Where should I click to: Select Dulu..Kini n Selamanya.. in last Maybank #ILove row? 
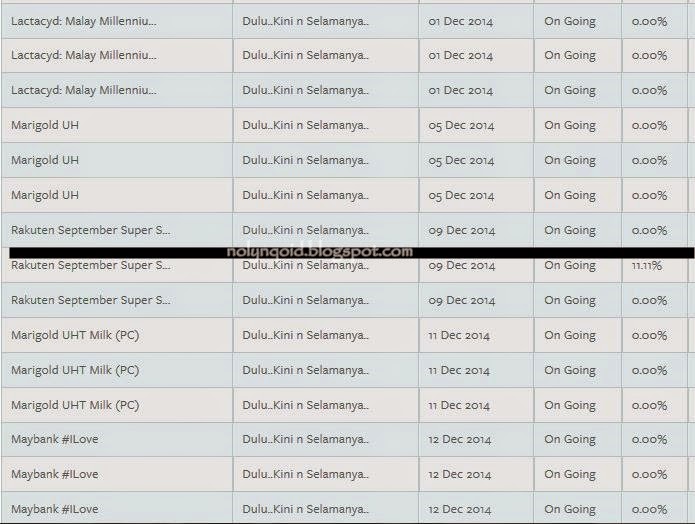pyautogui.click(x=305, y=509)
